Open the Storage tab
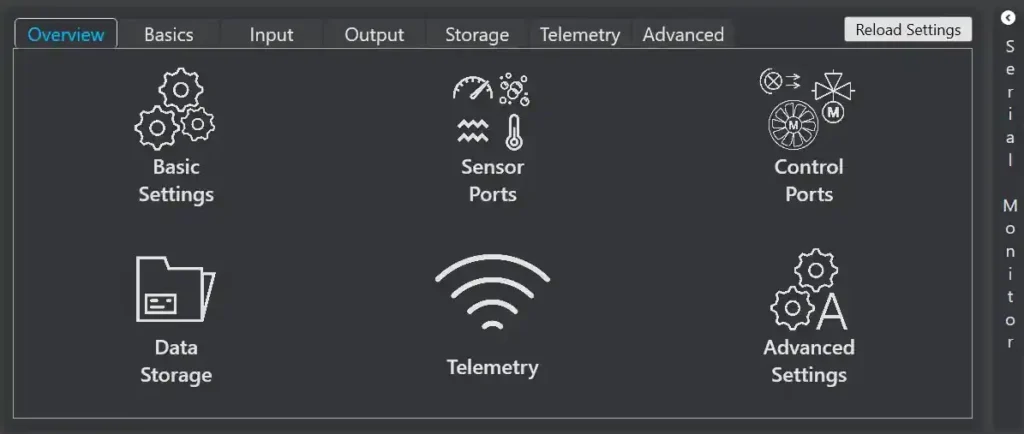The height and width of the screenshot is (434, 1024). click(477, 34)
